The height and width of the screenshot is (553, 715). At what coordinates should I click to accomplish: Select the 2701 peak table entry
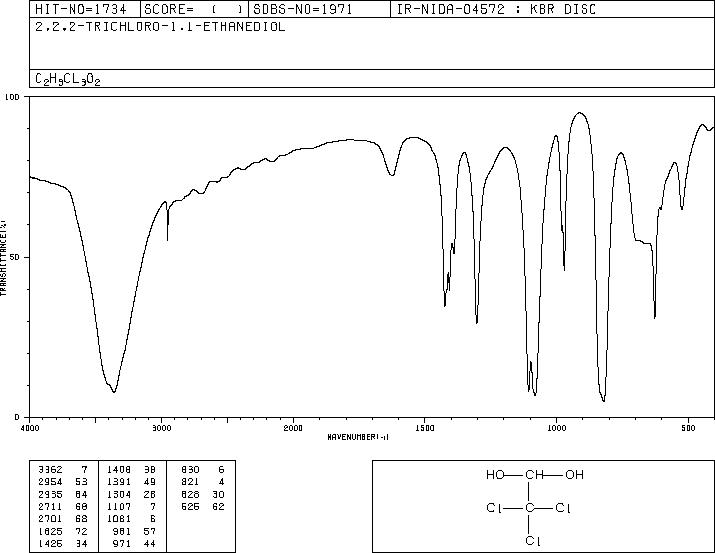[x=62, y=519]
